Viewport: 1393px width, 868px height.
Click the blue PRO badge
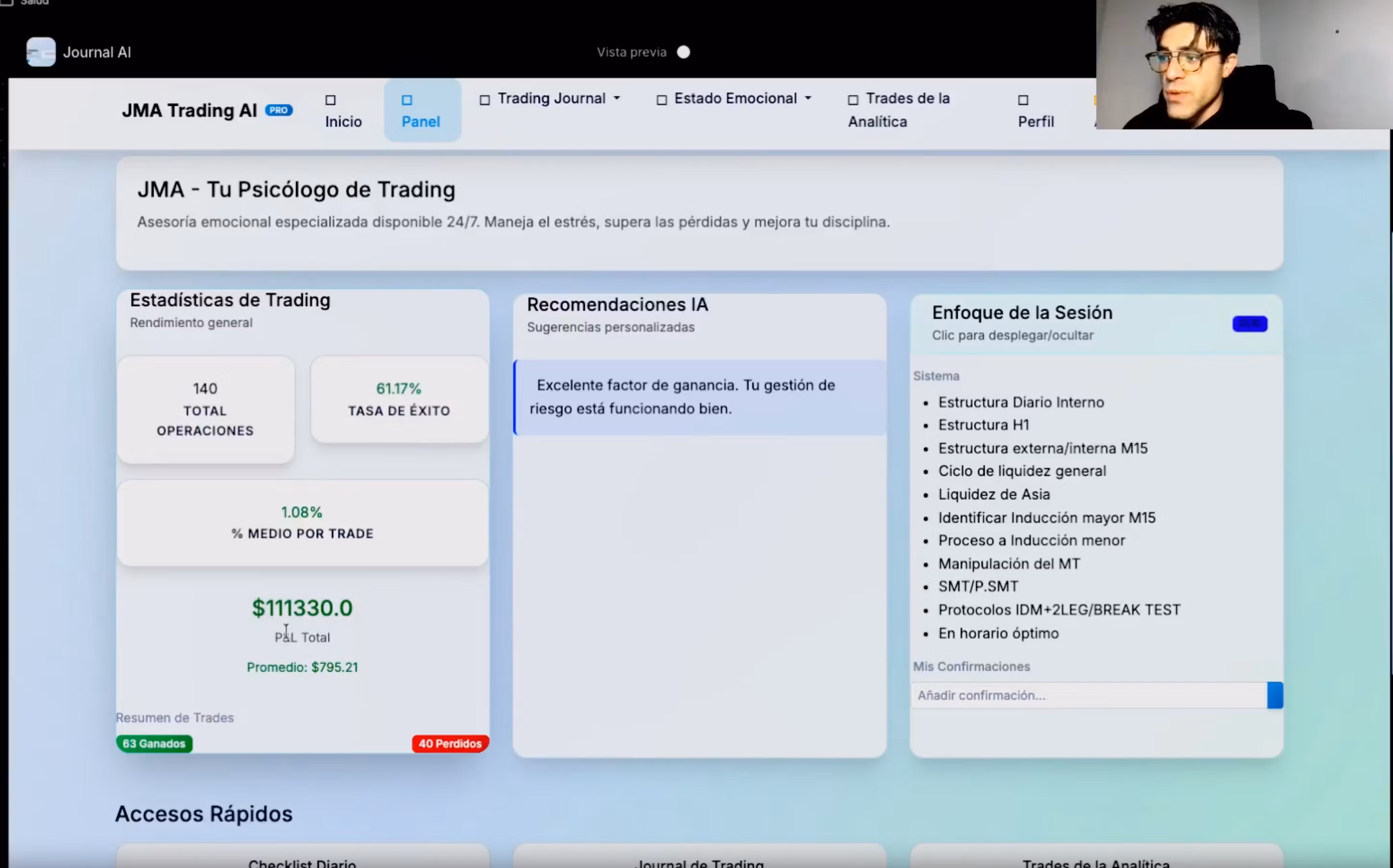[279, 110]
